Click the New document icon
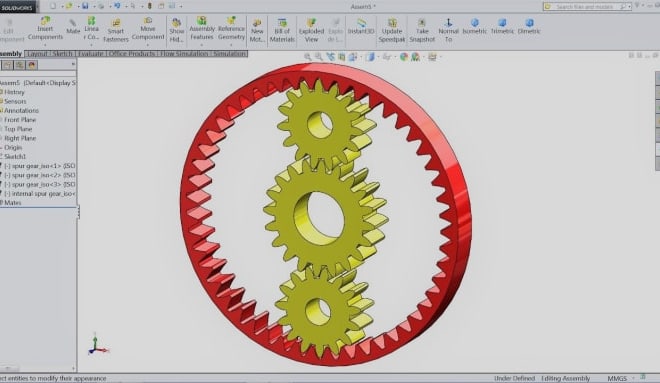This screenshot has width=660, height=383. coord(53,6)
